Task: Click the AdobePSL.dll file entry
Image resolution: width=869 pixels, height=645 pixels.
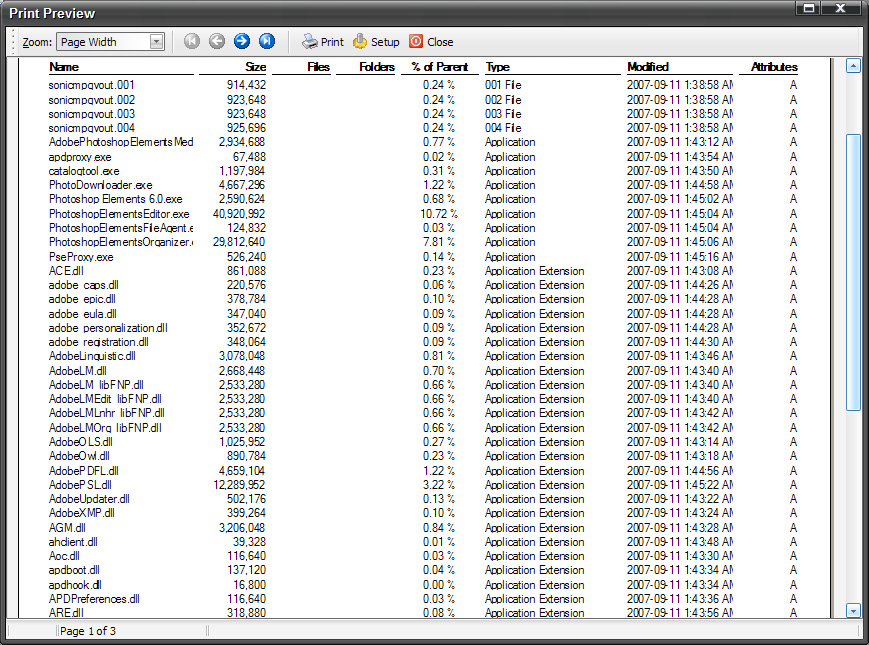Action: [81, 485]
